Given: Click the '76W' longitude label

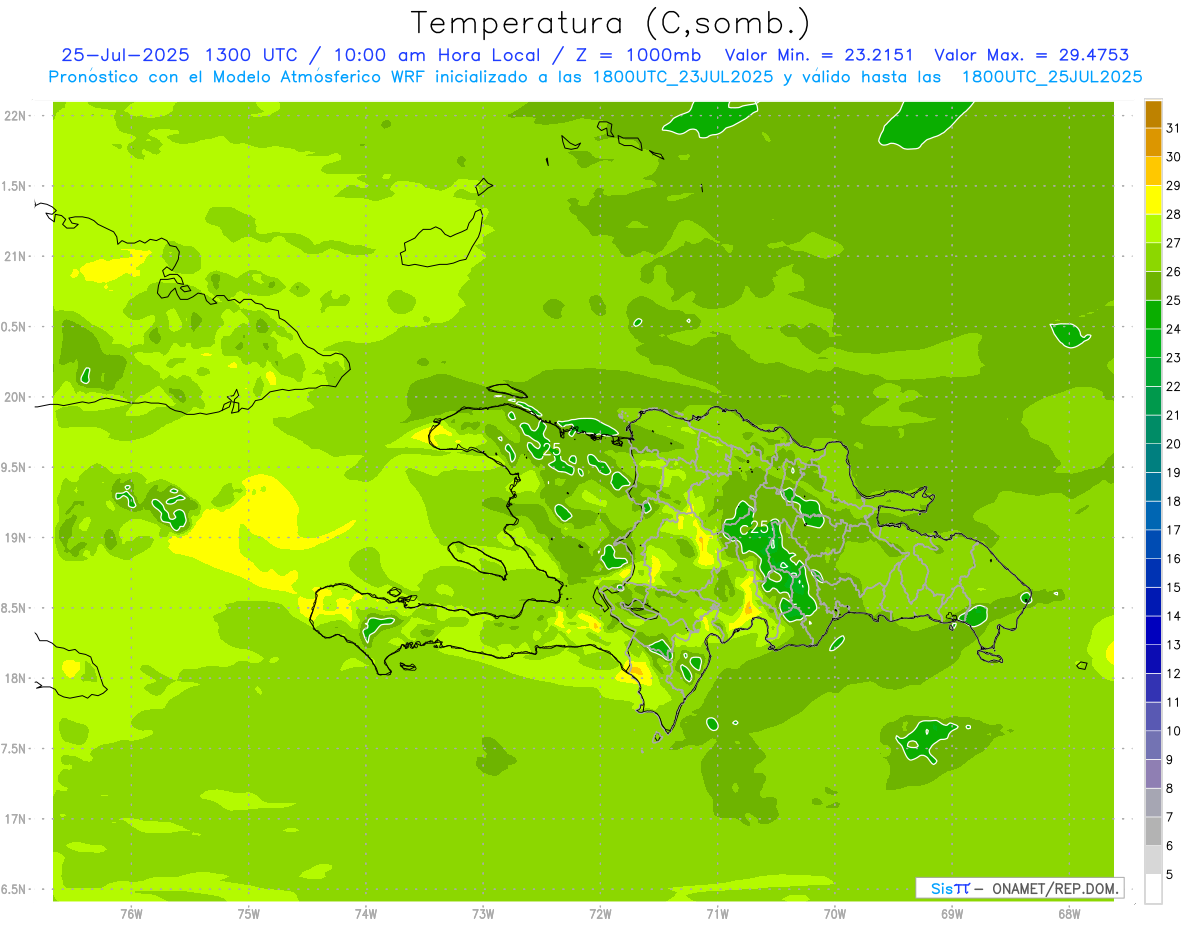Looking at the screenshot, I should click(131, 914).
